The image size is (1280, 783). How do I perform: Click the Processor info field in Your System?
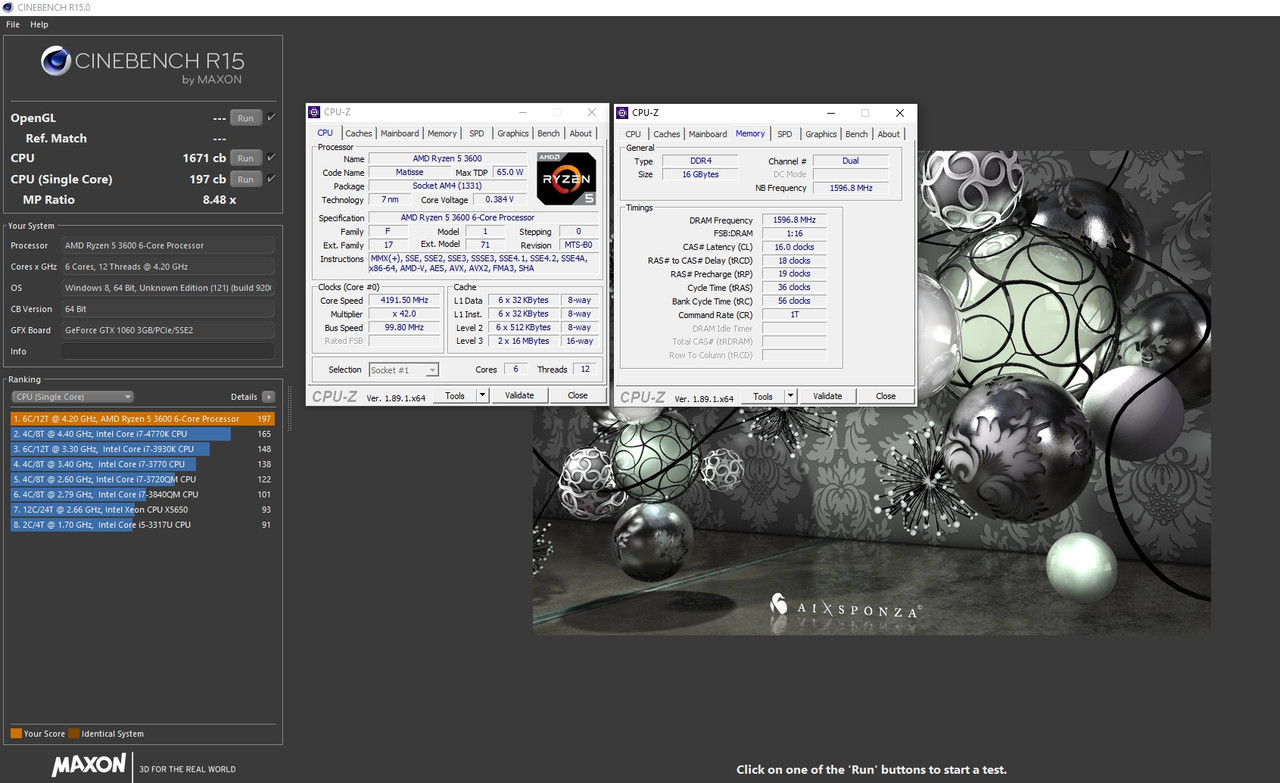tap(168, 246)
